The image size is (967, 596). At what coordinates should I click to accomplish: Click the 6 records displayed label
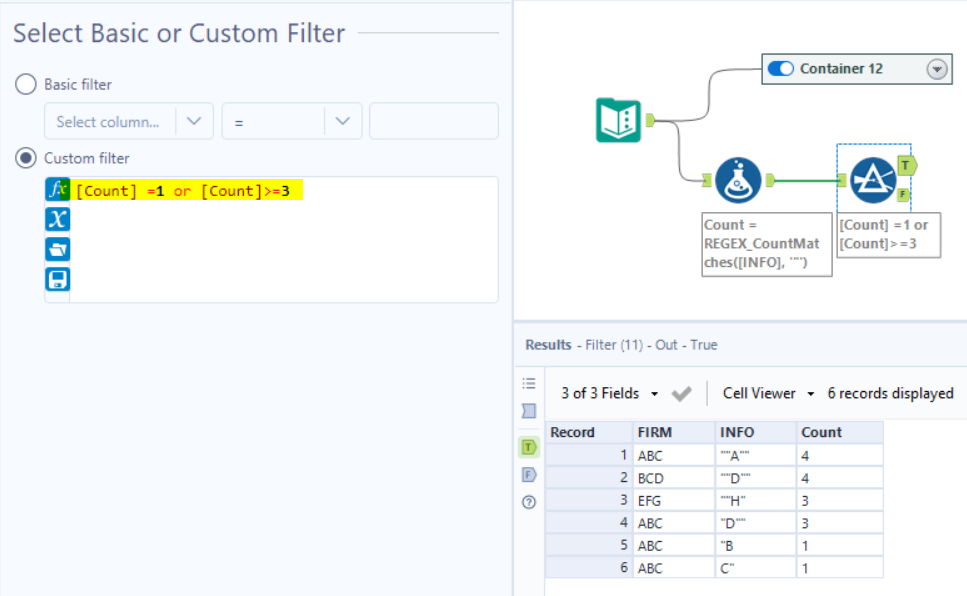point(890,394)
